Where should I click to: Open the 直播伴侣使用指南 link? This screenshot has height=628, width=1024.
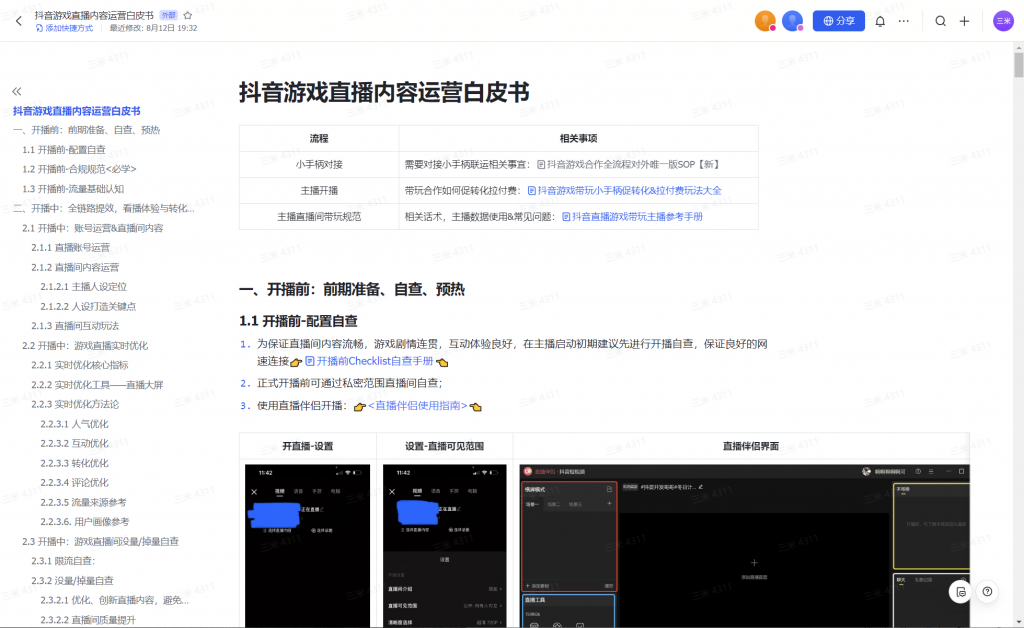417,406
